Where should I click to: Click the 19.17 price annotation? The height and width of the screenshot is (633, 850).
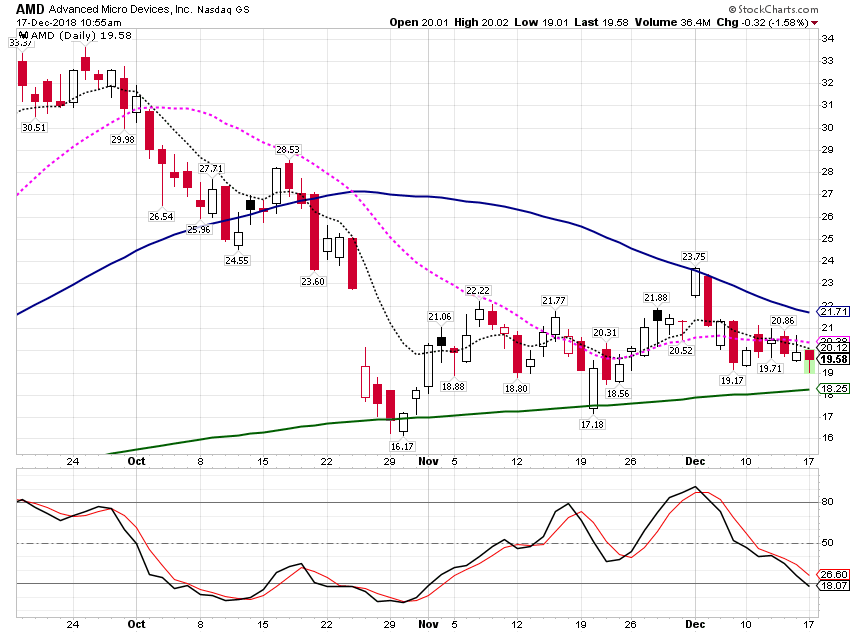732,380
